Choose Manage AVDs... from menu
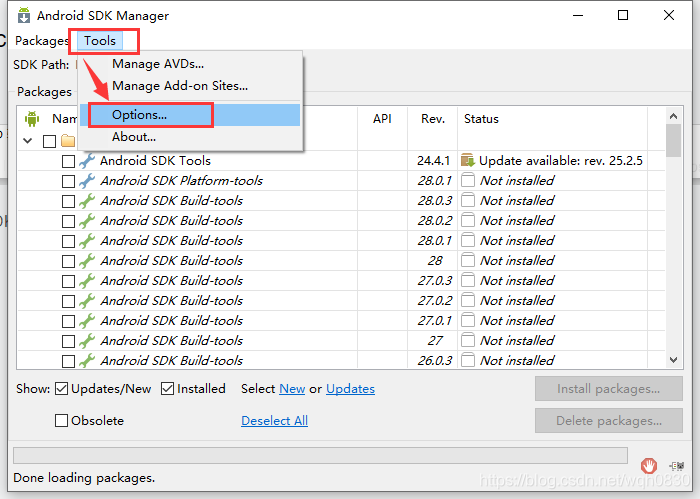Screen dimensions: 700x499 158,64
